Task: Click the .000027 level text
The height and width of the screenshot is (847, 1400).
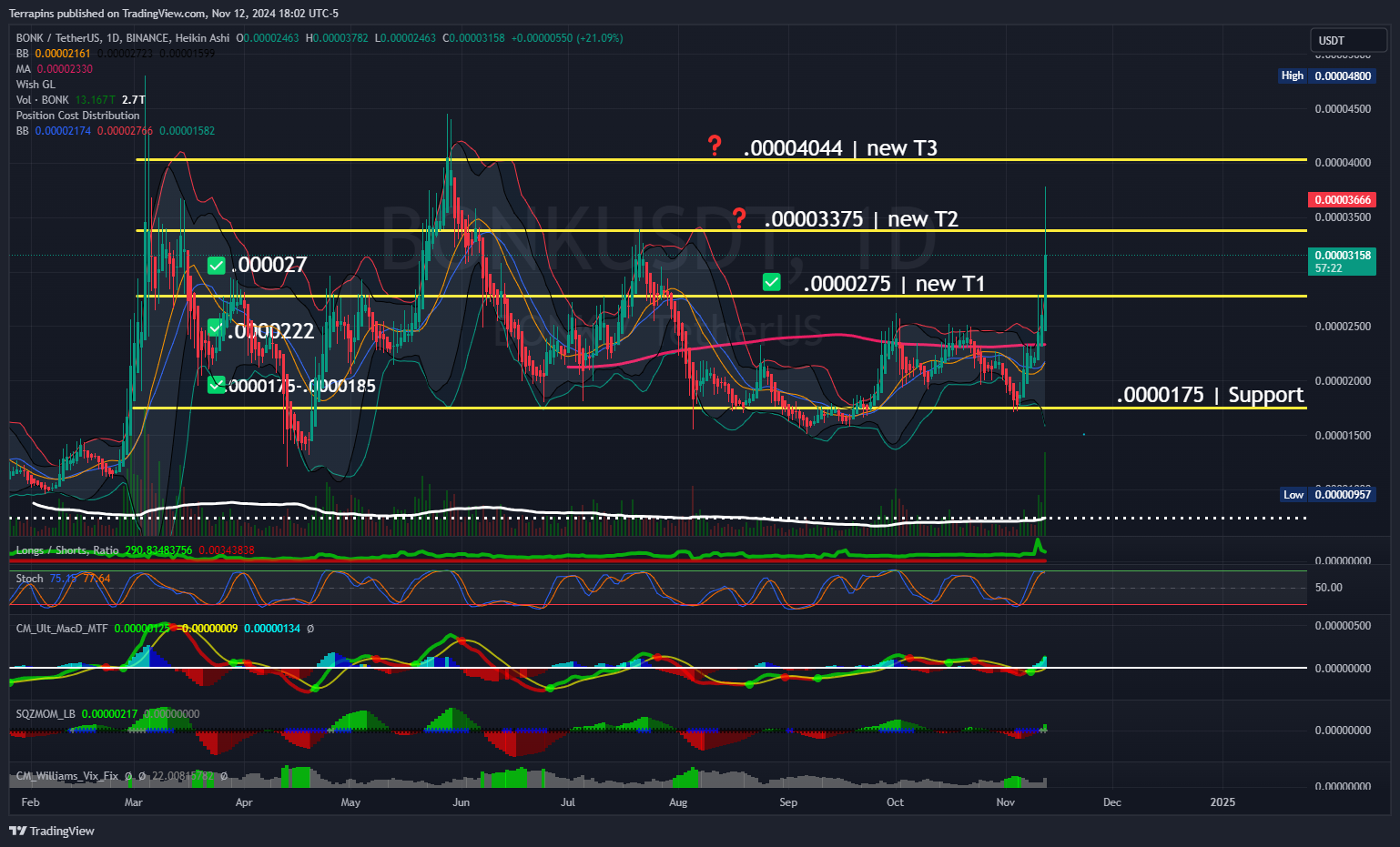Action: click(269, 265)
